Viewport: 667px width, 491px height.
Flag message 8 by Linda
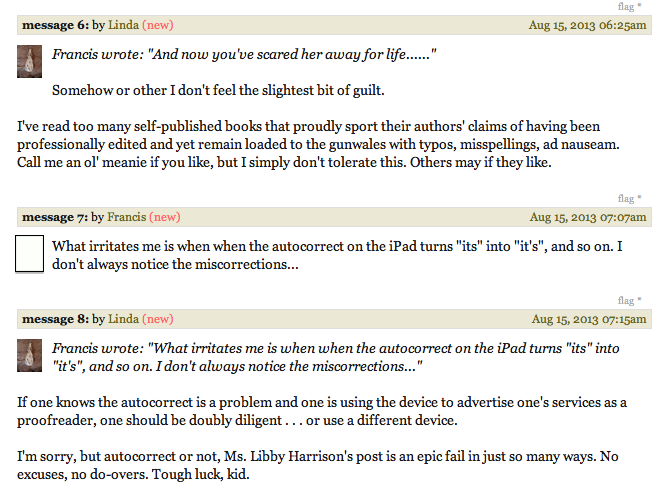626,300
